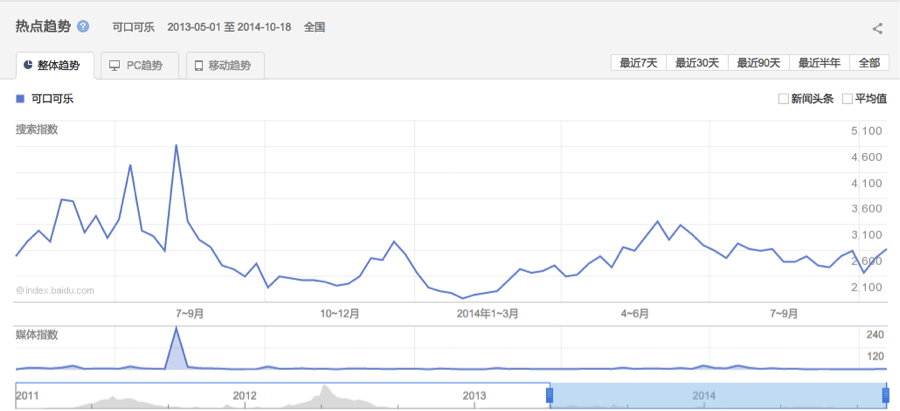Screen dimensions: 900x411
Task: Click the 搜索指数 chart label
Action: pyautogui.click(x=37, y=129)
